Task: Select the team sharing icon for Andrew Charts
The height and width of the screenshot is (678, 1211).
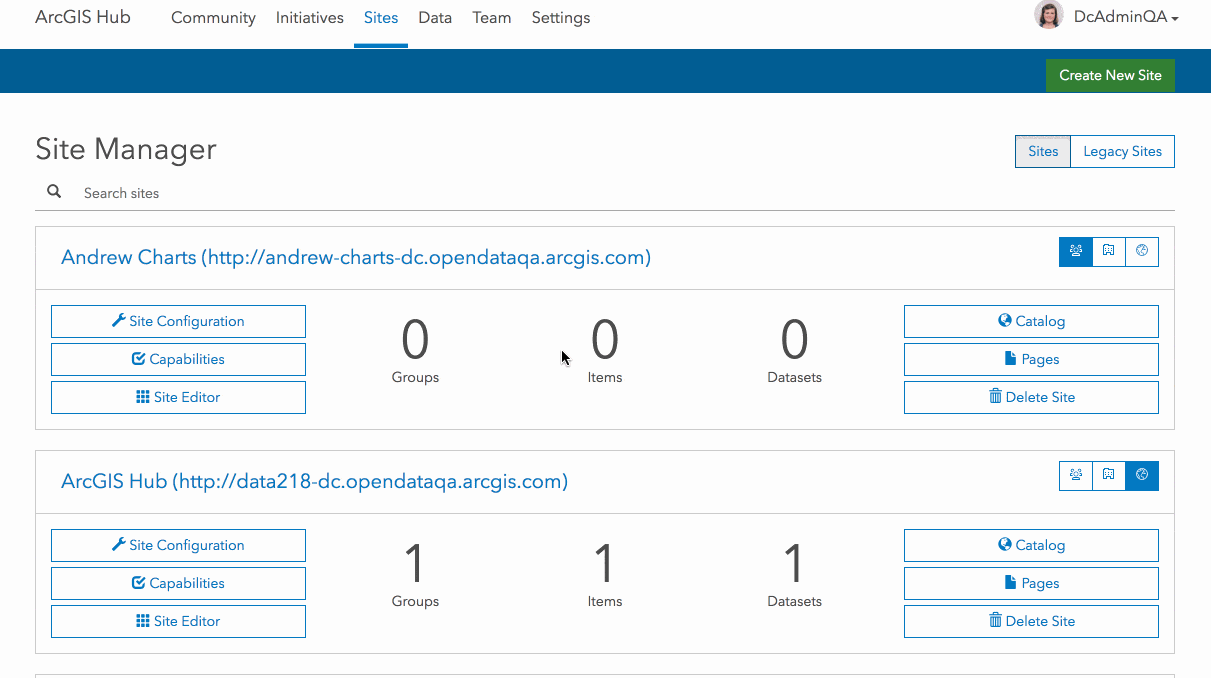Action: point(1075,251)
